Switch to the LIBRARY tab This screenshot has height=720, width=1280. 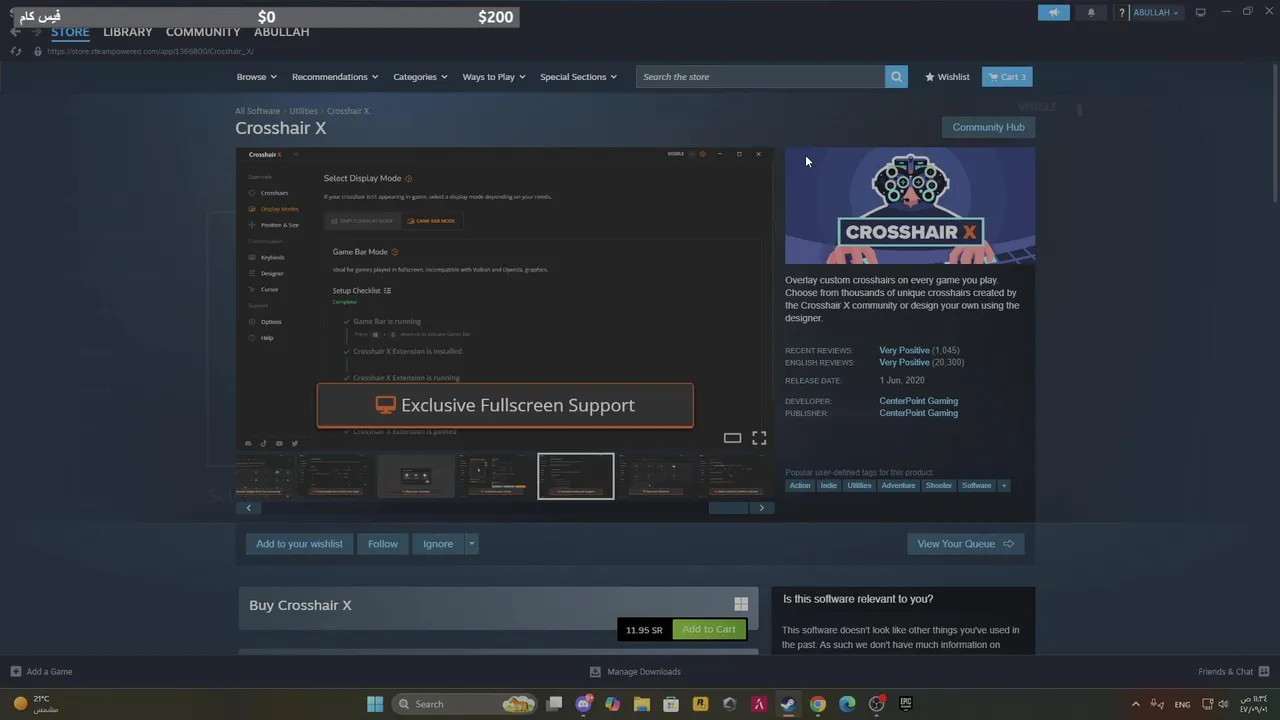tap(128, 32)
